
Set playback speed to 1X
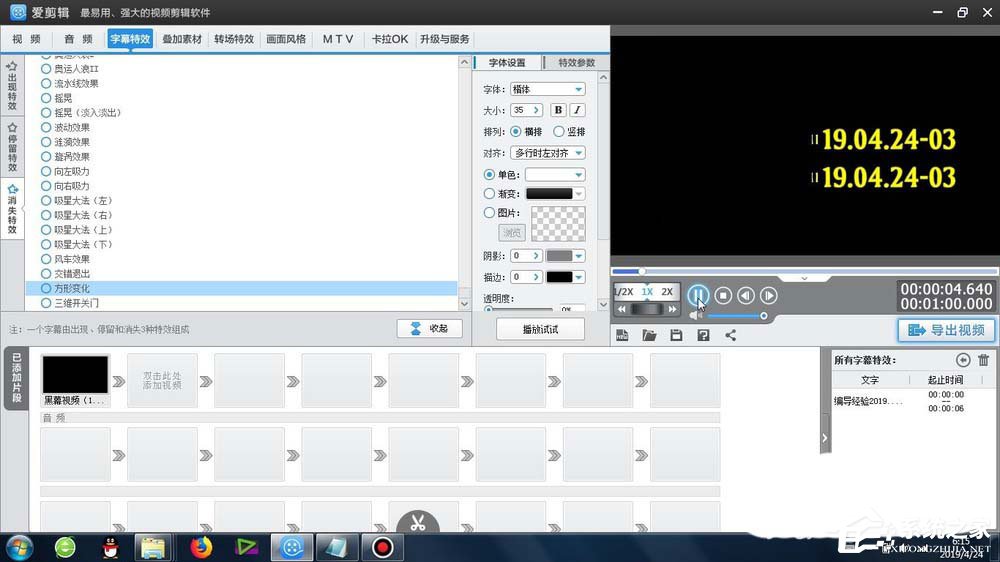click(647, 292)
